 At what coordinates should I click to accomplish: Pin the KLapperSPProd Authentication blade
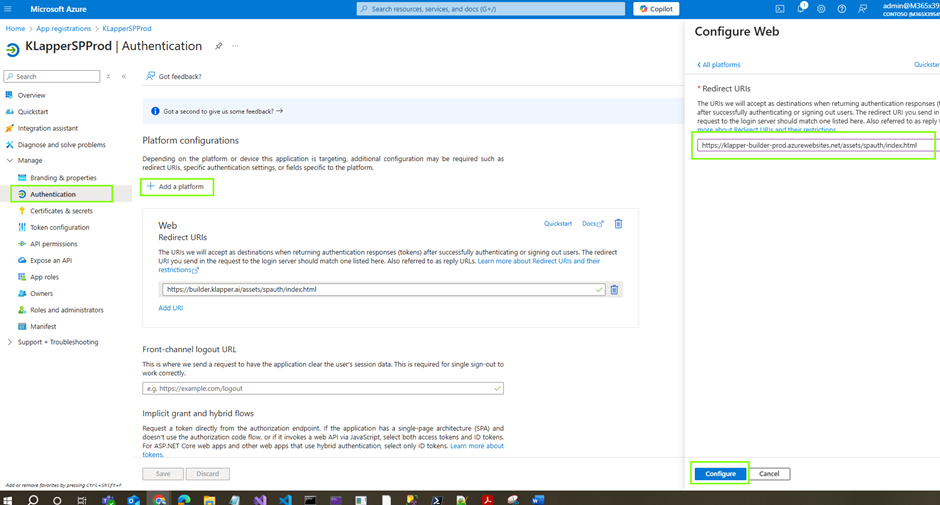[x=219, y=46]
